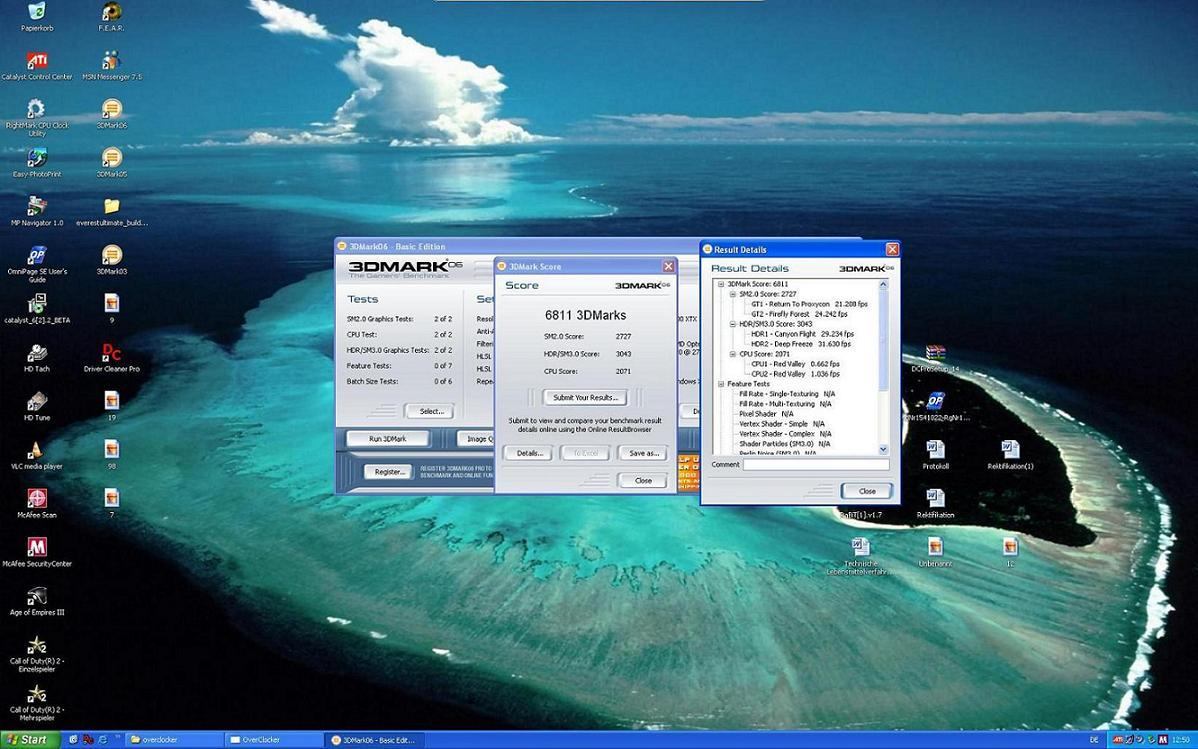Open Rektifikation(1) Word document icon
Viewport: 1198px width, 749px height.
pos(1010,455)
